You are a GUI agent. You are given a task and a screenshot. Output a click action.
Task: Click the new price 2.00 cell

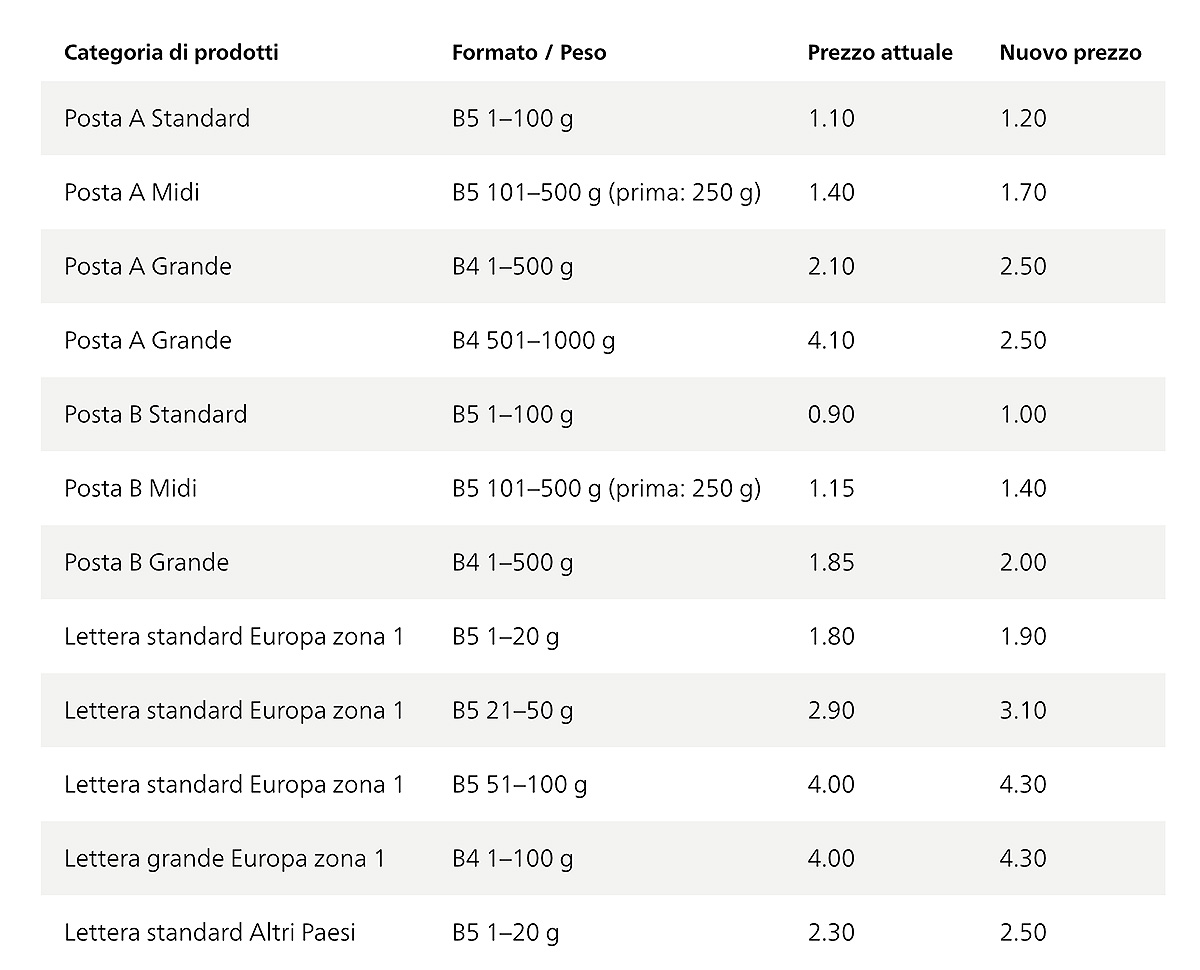pyautogui.click(x=1023, y=563)
